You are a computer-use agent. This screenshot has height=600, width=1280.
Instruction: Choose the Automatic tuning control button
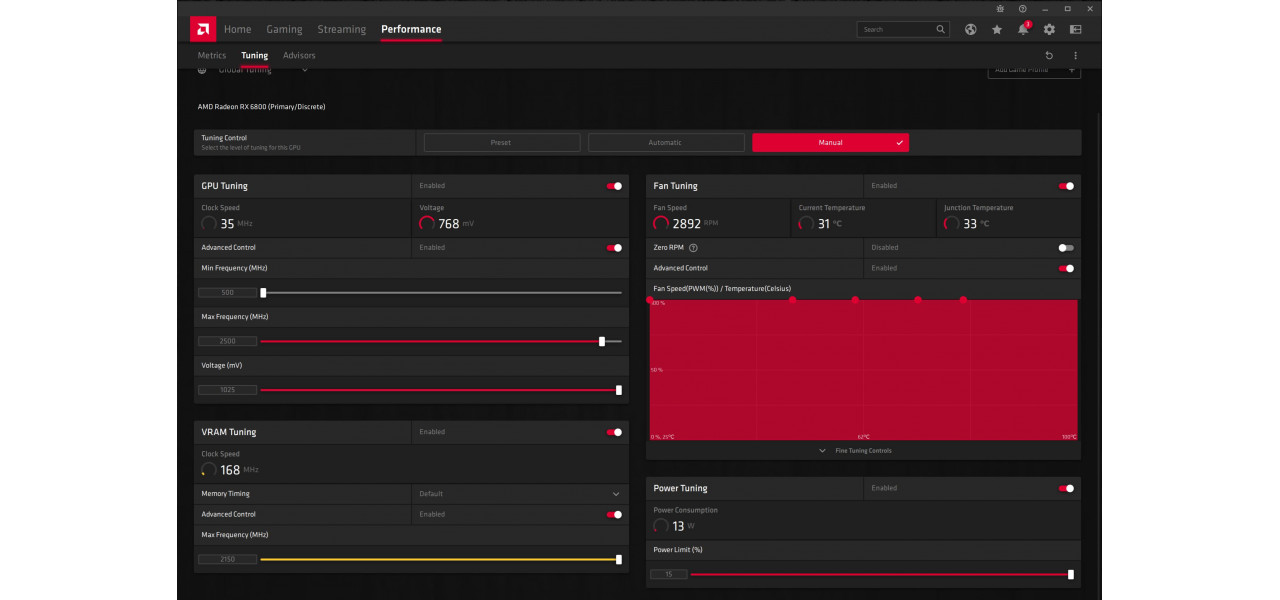(x=666, y=143)
